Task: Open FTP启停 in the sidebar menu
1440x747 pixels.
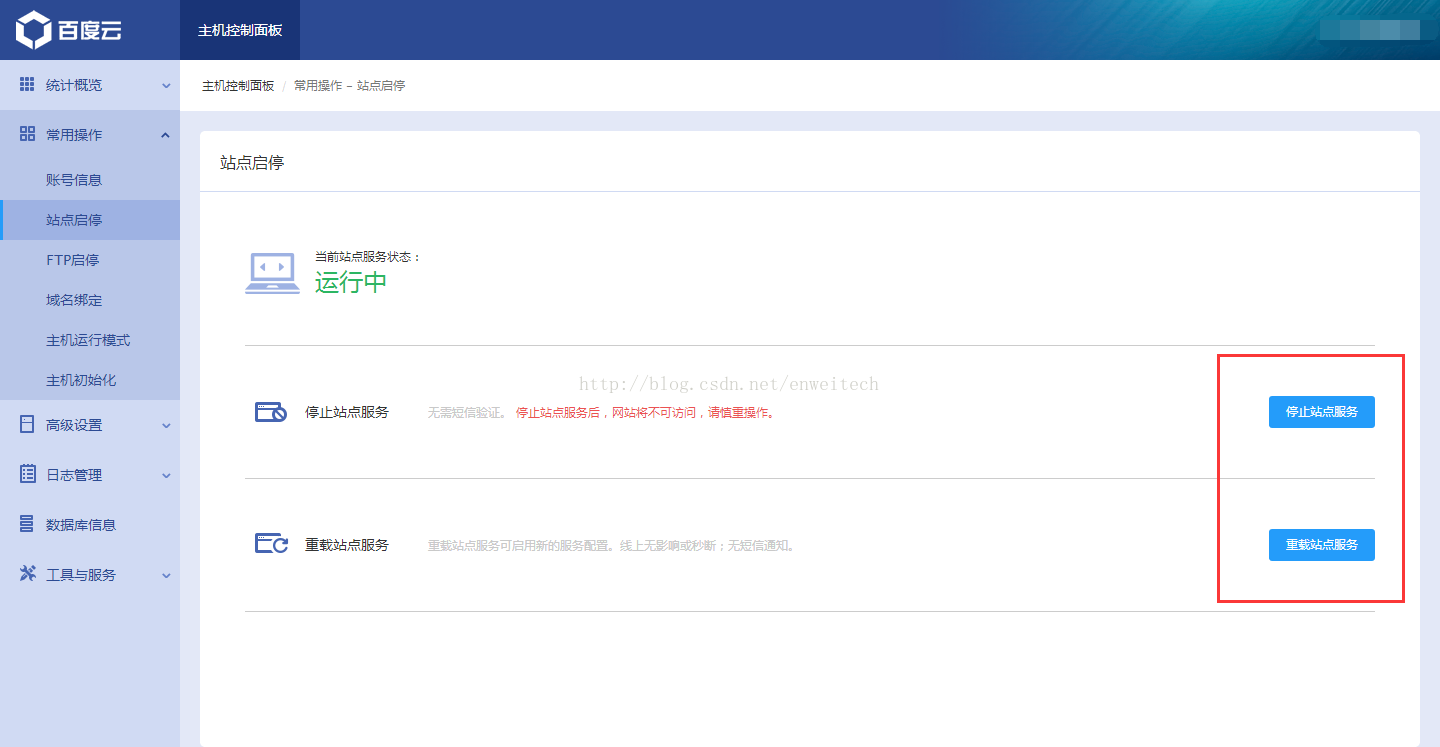Action: (72, 260)
